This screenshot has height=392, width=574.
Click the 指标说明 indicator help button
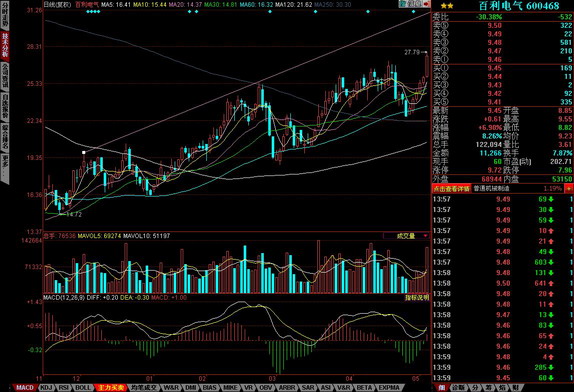pos(417,298)
